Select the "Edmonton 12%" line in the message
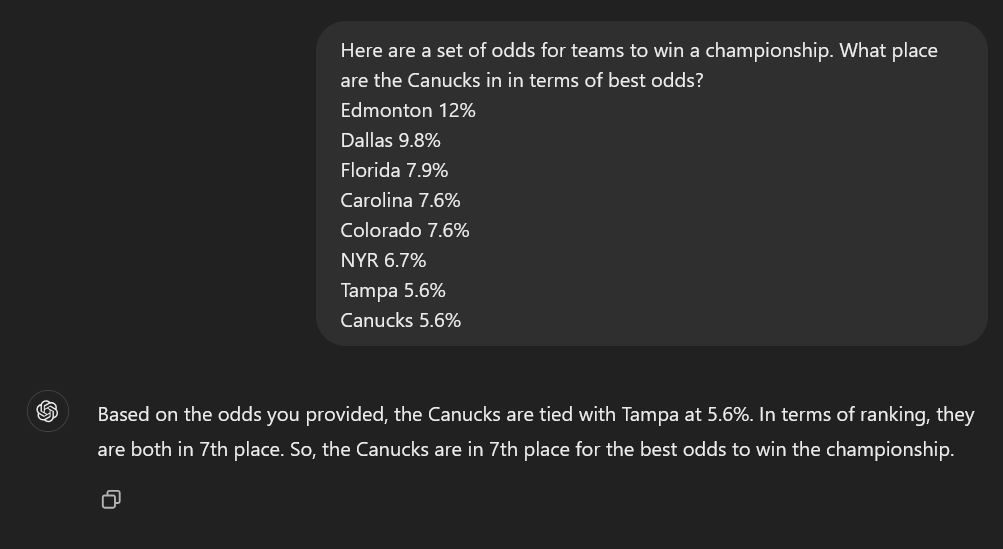 pyautogui.click(x=408, y=111)
